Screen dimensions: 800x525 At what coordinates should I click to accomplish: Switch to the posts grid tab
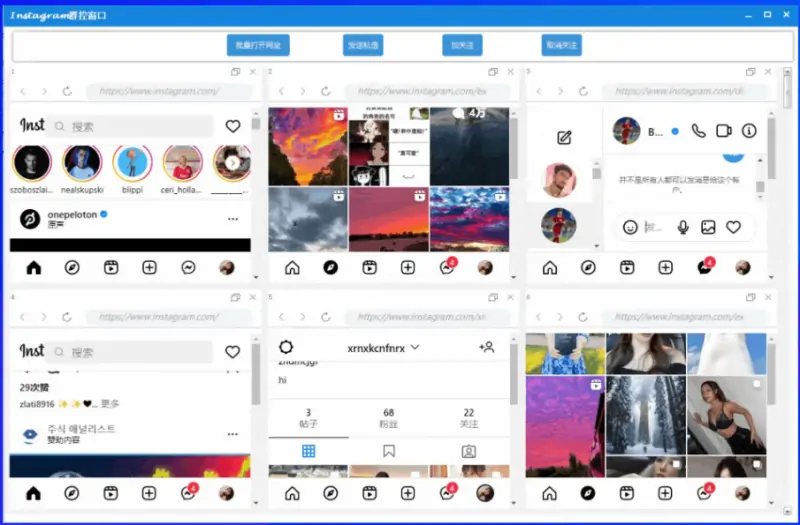pyautogui.click(x=308, y=451)
